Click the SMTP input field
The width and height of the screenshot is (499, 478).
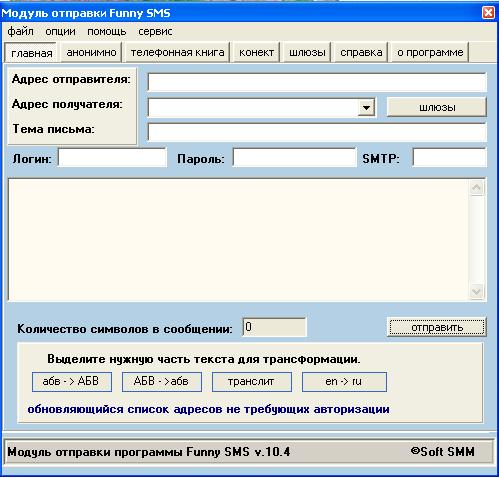pyautogui.click(x=449, y=158)
